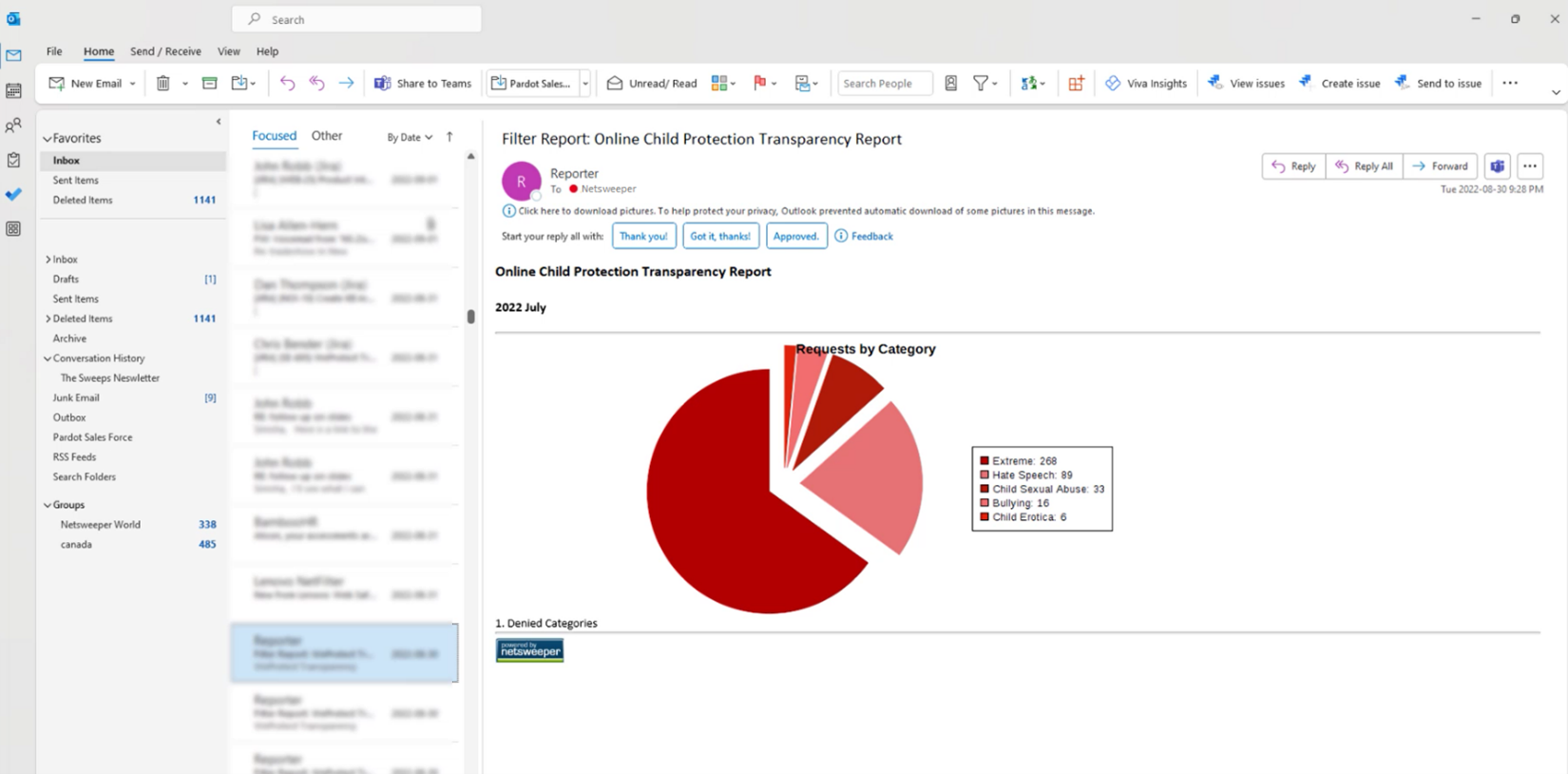Open the To Do checkmark icon

tap(13, 194)
